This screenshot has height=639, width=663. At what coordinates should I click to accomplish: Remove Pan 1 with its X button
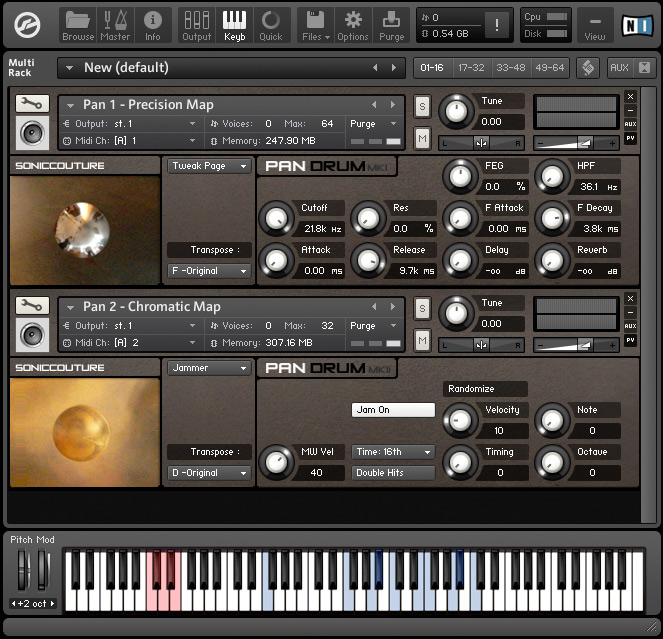click(x=630, y=96)
